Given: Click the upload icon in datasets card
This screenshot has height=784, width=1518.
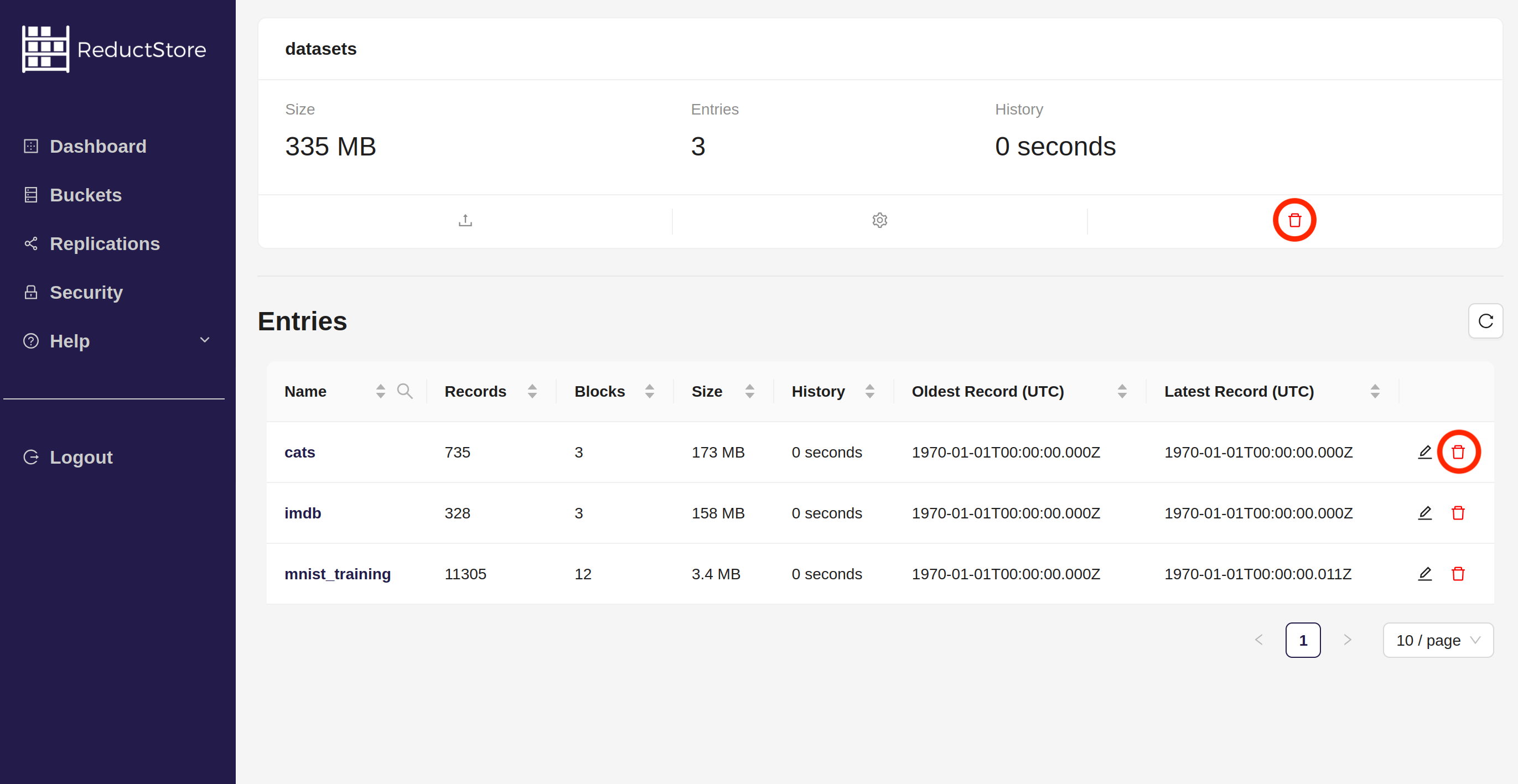Looking at the screenshot, I should point(465,220).
